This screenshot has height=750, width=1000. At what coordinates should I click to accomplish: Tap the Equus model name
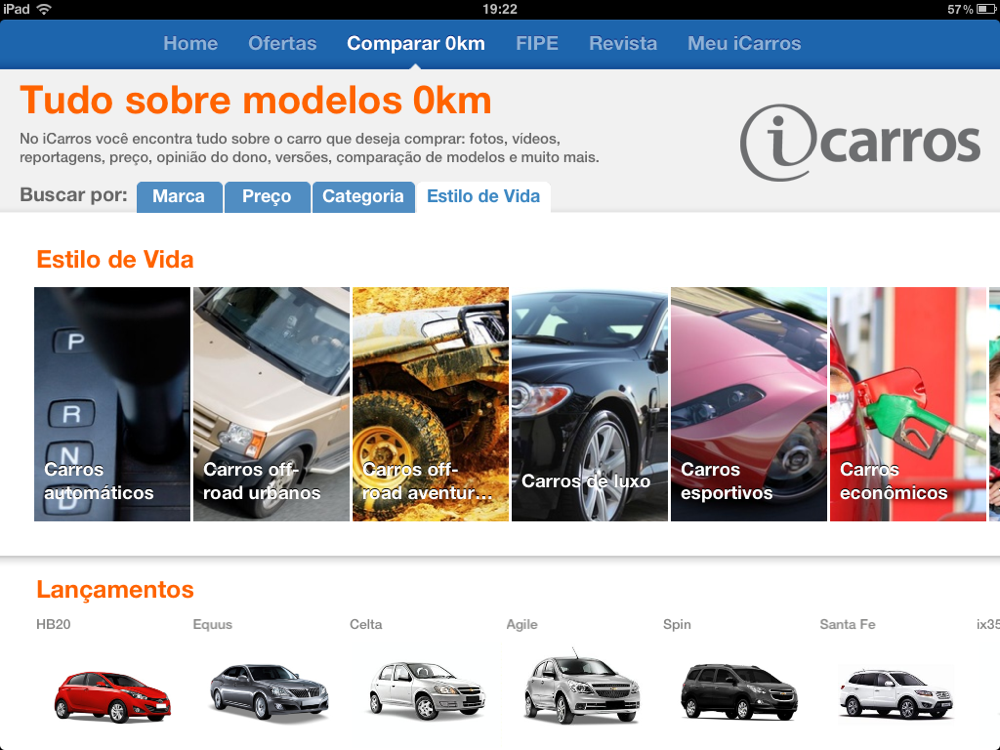tap(212, 624)
